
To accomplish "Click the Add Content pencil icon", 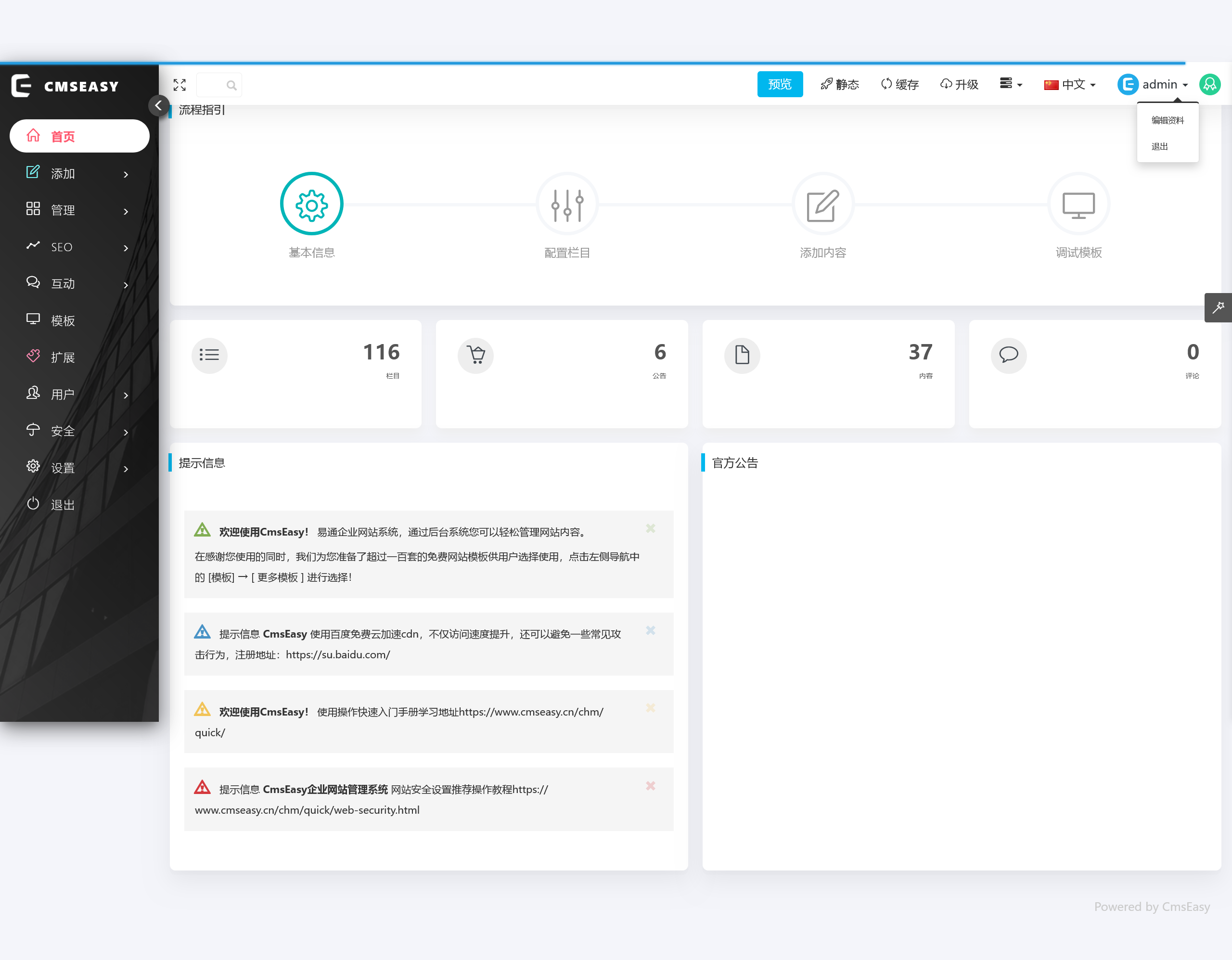I will click(822, 204).
